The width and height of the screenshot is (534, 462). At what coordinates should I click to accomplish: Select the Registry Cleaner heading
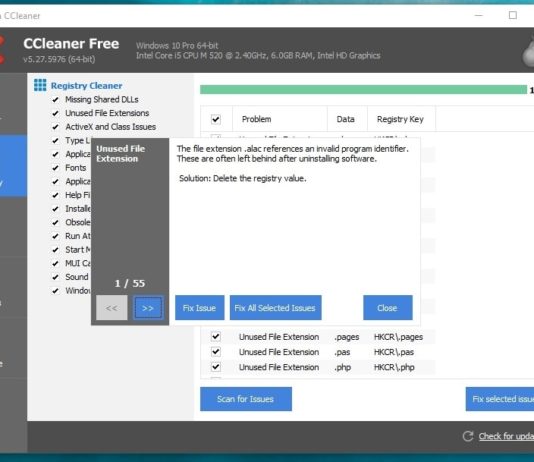pyautogui.click(x=87, y=86)
